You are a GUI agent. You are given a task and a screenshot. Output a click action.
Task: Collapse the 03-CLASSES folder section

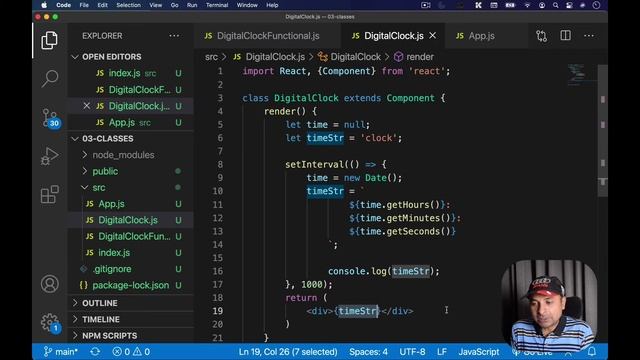(107, 139)
